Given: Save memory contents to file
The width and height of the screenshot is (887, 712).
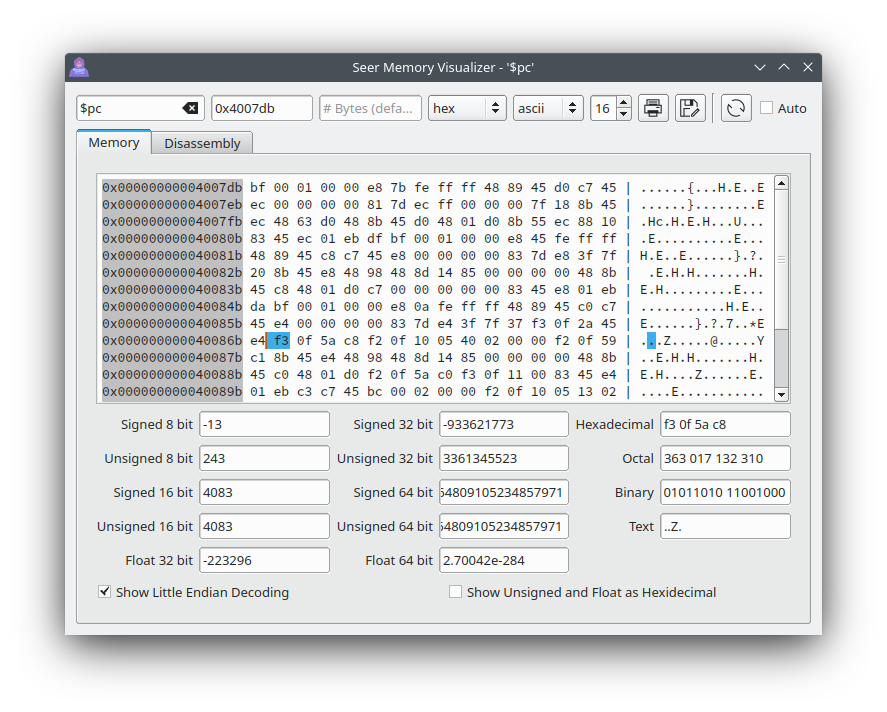Looking at the screenshot, I should click(690, 108).
